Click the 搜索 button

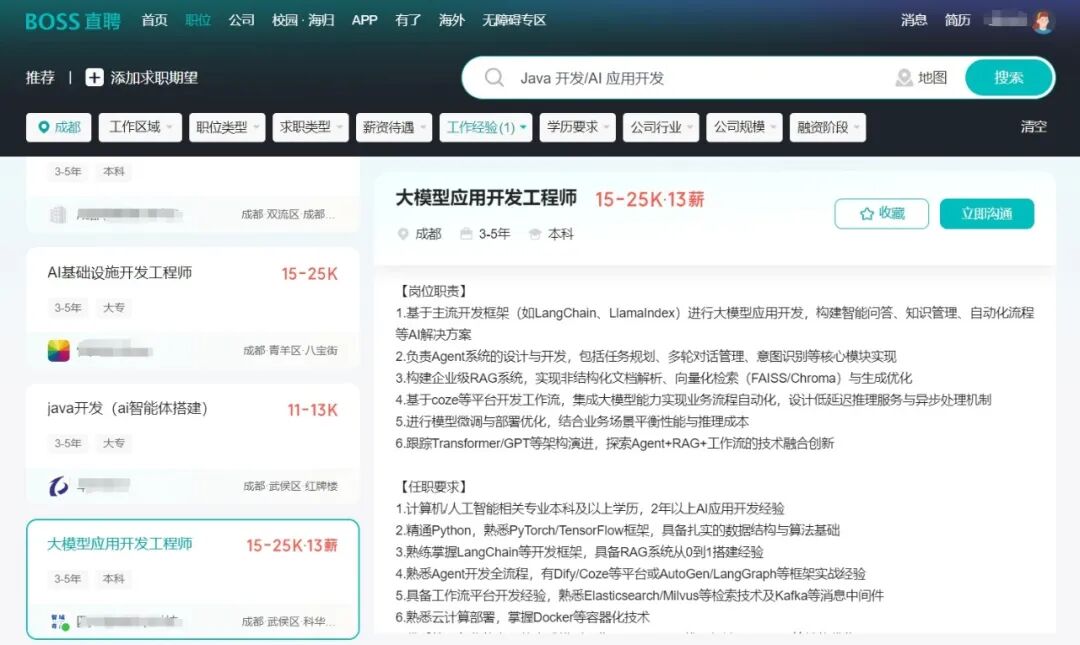(1008, 78)
